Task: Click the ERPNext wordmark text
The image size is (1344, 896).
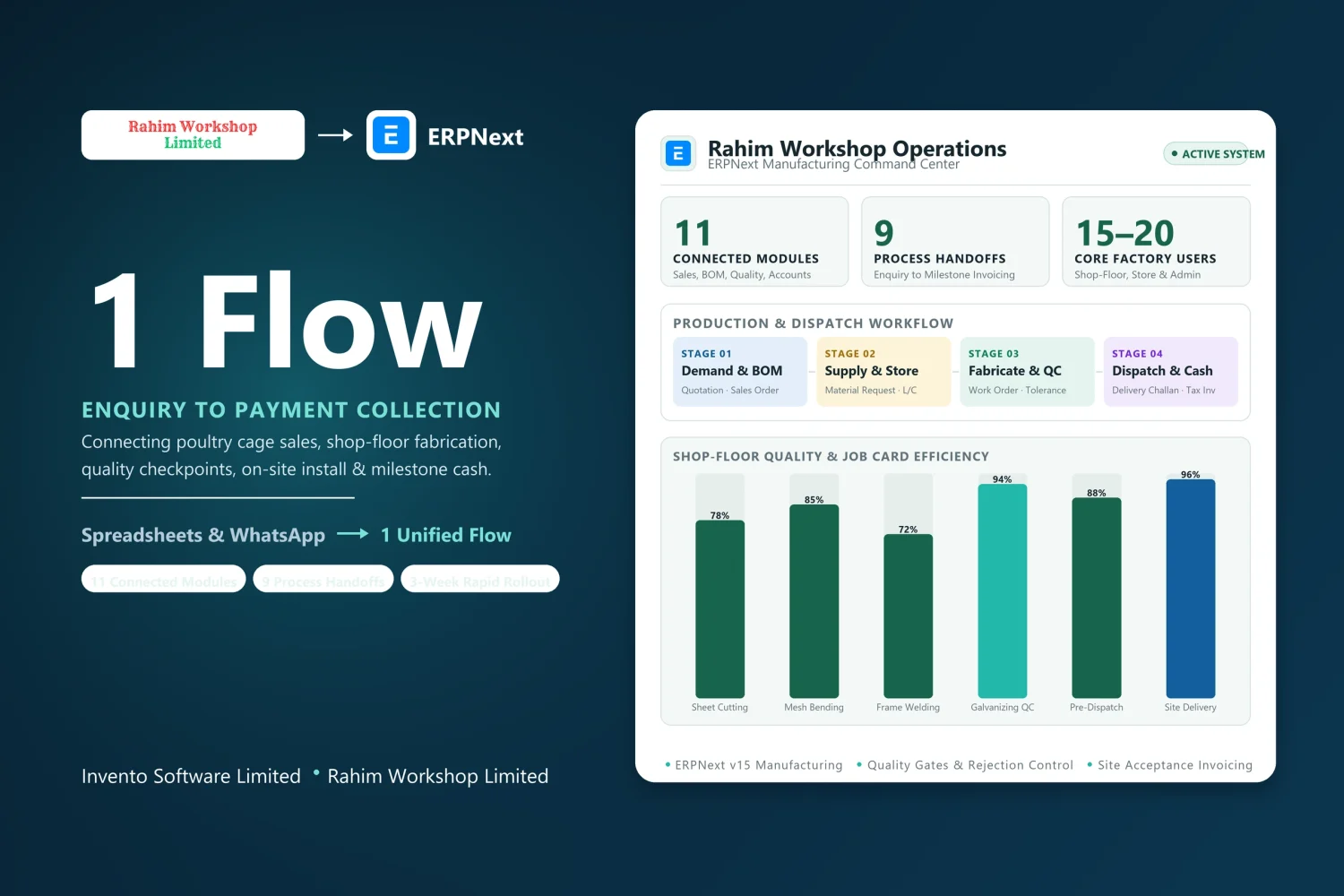Action: [x=475, y=137]
